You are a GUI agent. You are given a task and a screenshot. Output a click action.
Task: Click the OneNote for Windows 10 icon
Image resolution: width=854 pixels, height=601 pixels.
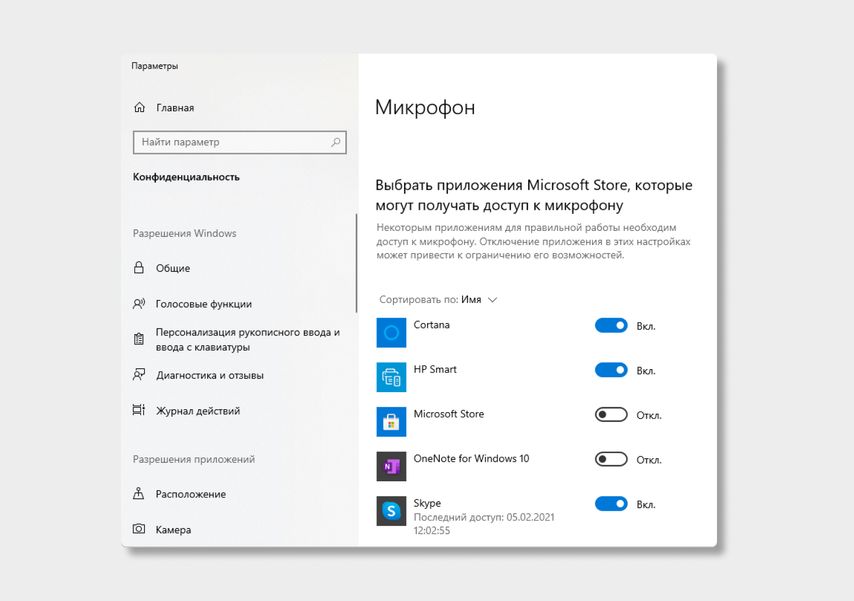(x=391, y=466)
